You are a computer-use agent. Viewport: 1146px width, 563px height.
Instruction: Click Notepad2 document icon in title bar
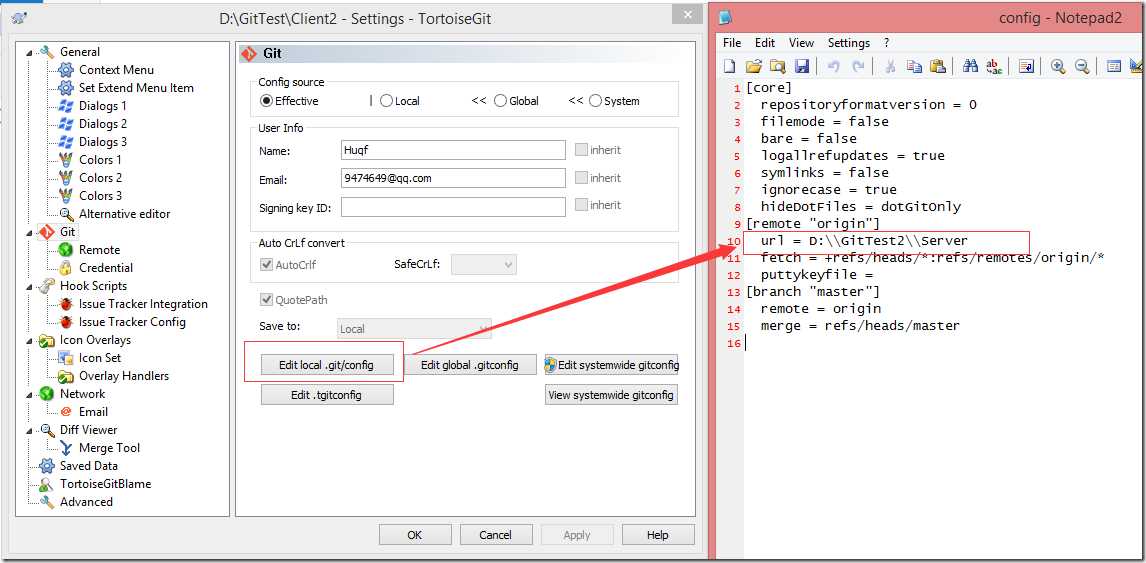tap(724, 18)
